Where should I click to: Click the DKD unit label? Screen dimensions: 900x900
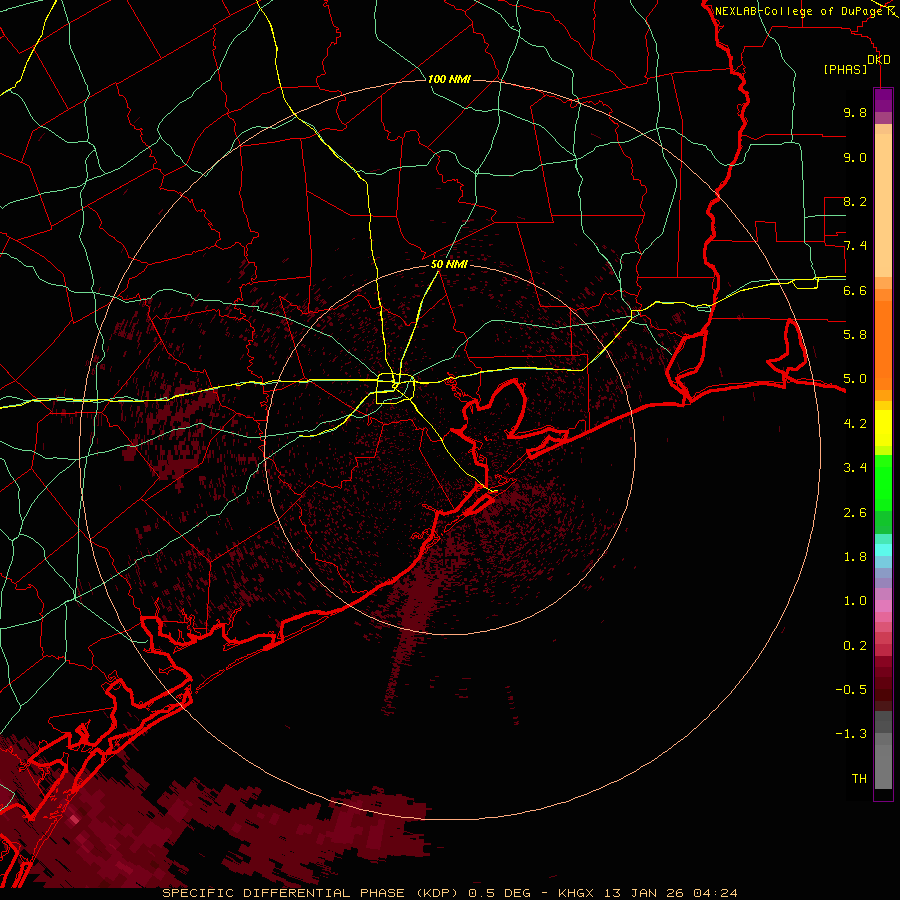(879, 60)
